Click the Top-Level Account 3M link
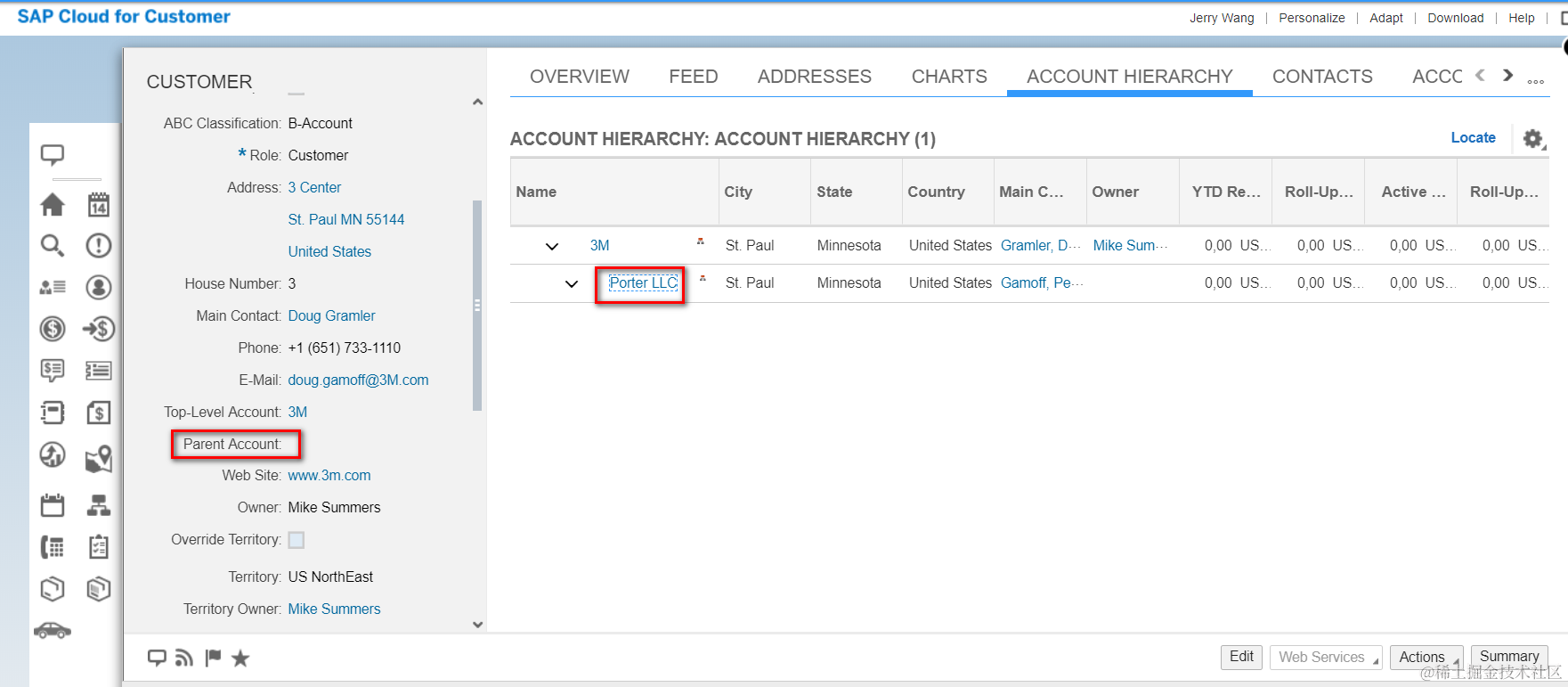 (x=297, y=412)
